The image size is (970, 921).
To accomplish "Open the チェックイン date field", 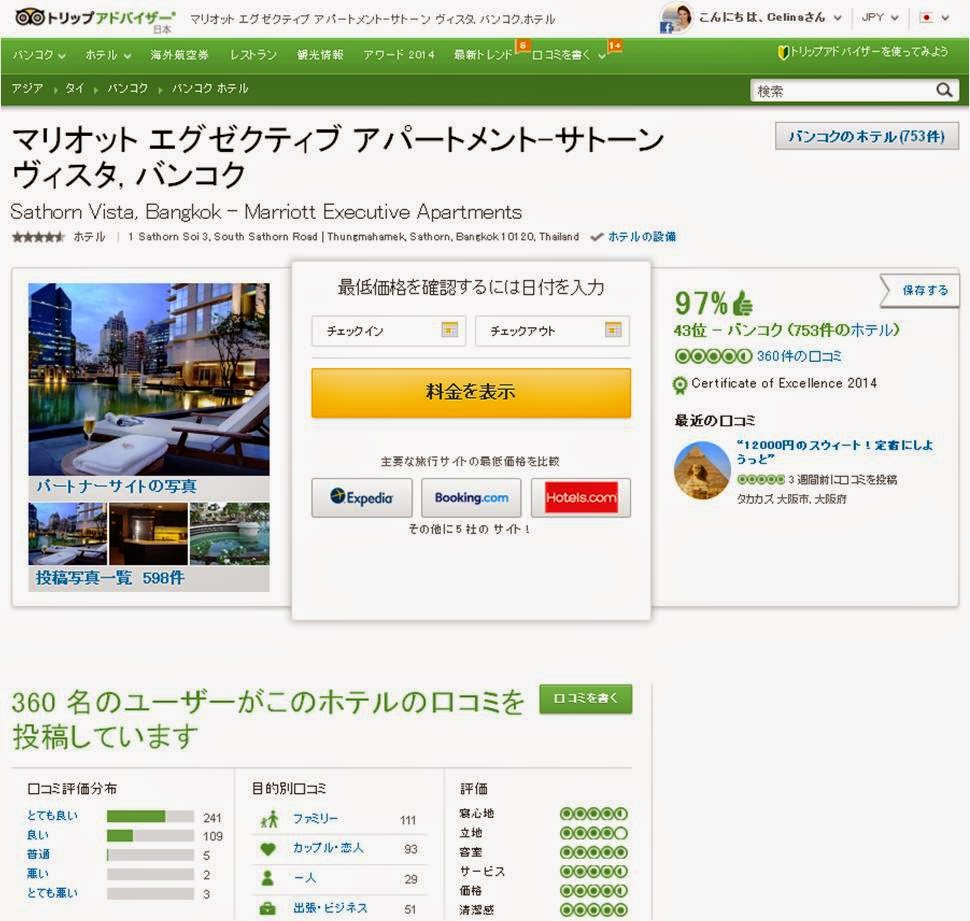I will (388, 330).
